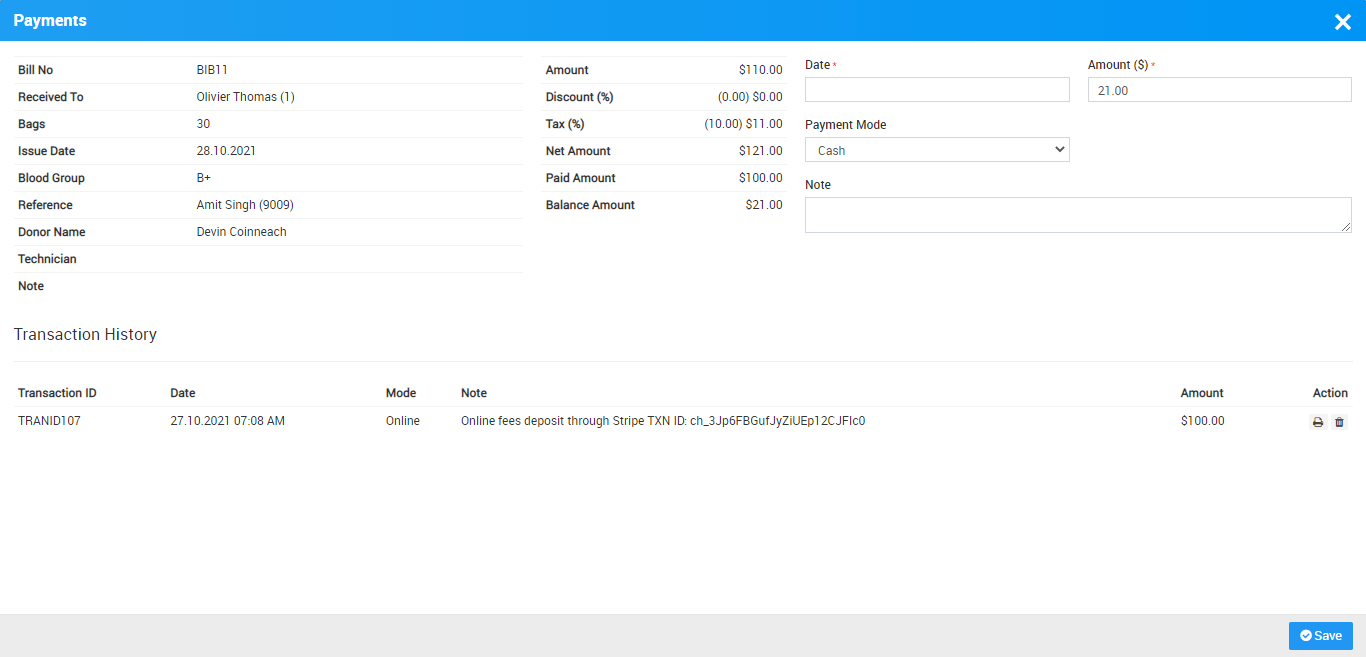Viewport: 1366px width, 657px height.
Task: Click the $121.00 net amount
Action: coord(761,151)
